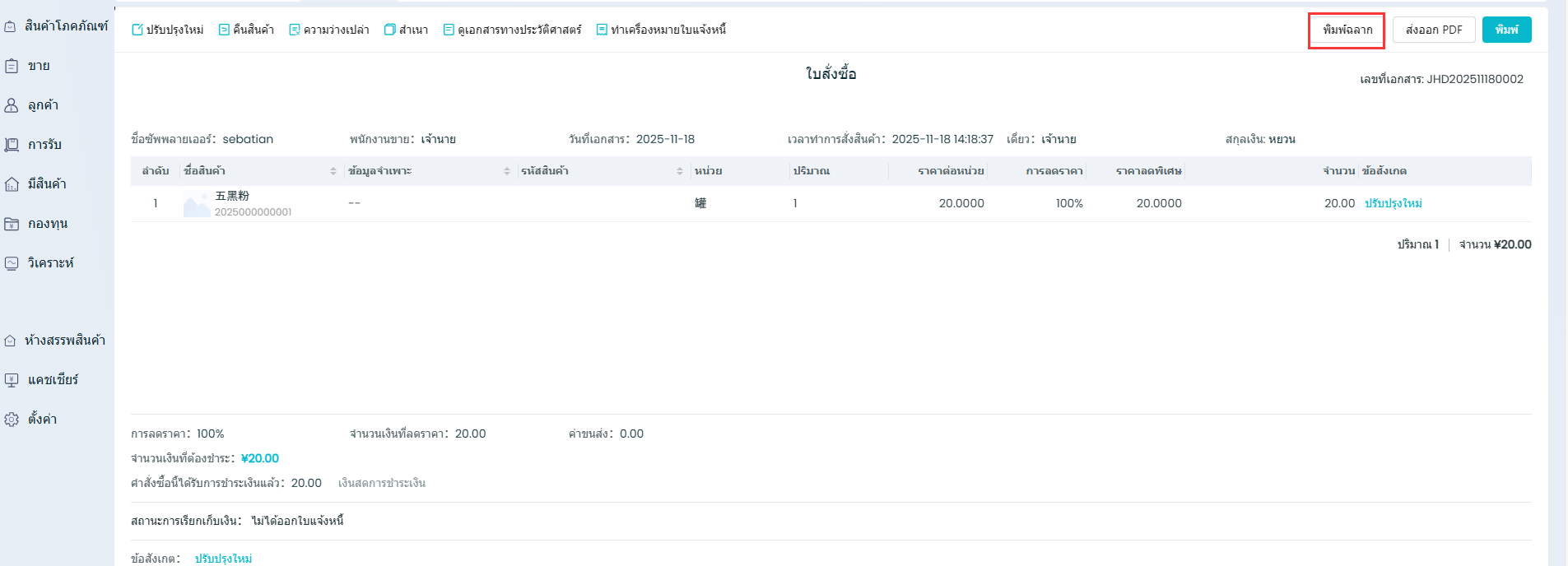
Task: Click the พิมพ์ฉลาก print label button
Action: pyautogui.click(x=1347, y=30)
